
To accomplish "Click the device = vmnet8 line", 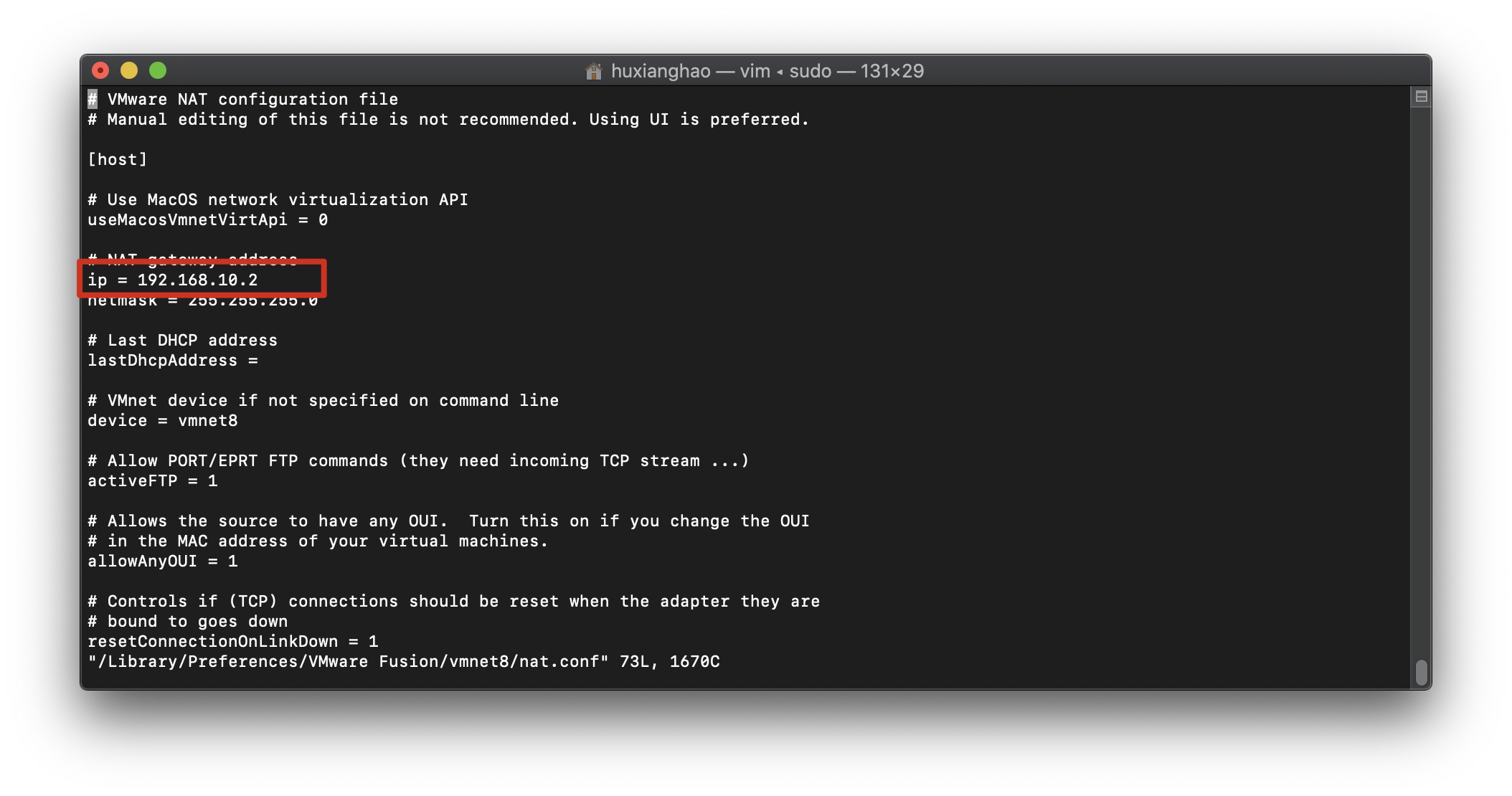I will 161,420.
